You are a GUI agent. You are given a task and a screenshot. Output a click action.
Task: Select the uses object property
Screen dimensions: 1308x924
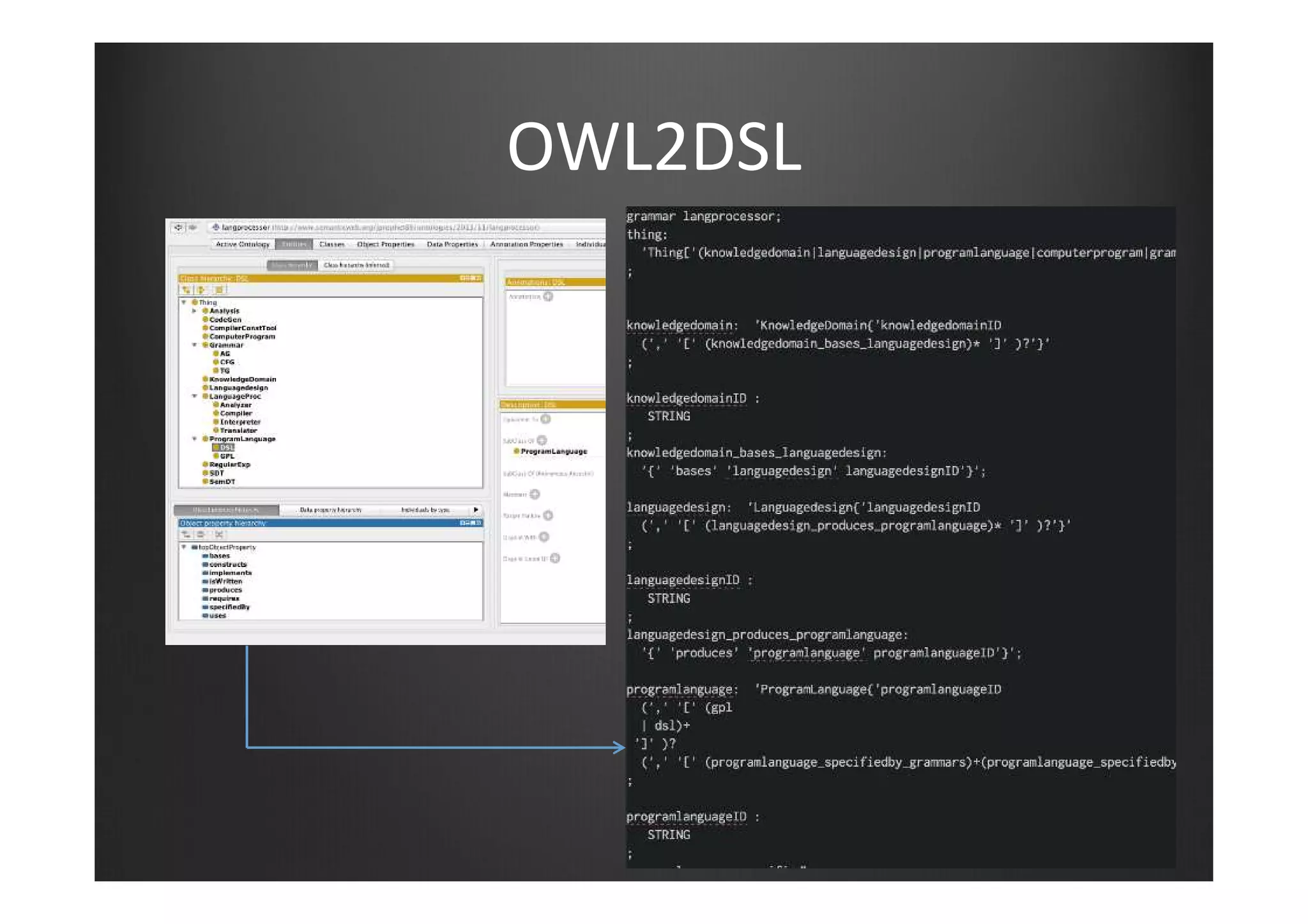tap(215, 616)
